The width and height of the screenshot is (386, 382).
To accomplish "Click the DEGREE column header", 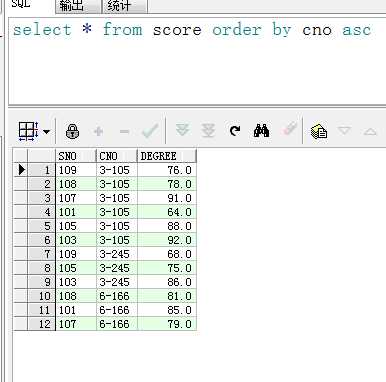I will (x=167, y=156).
